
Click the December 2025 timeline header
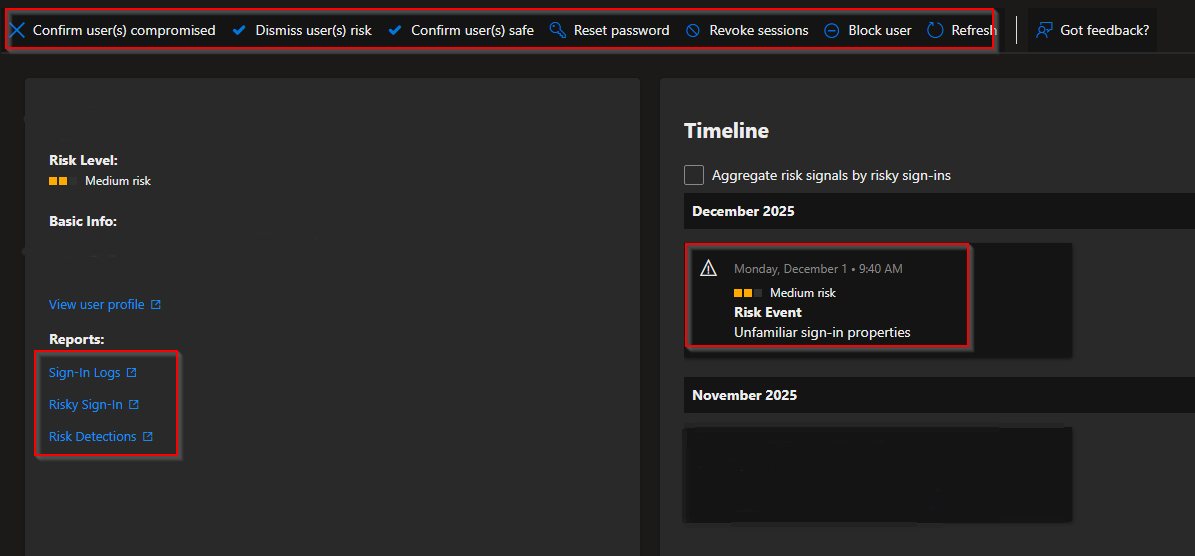(743, 211)
